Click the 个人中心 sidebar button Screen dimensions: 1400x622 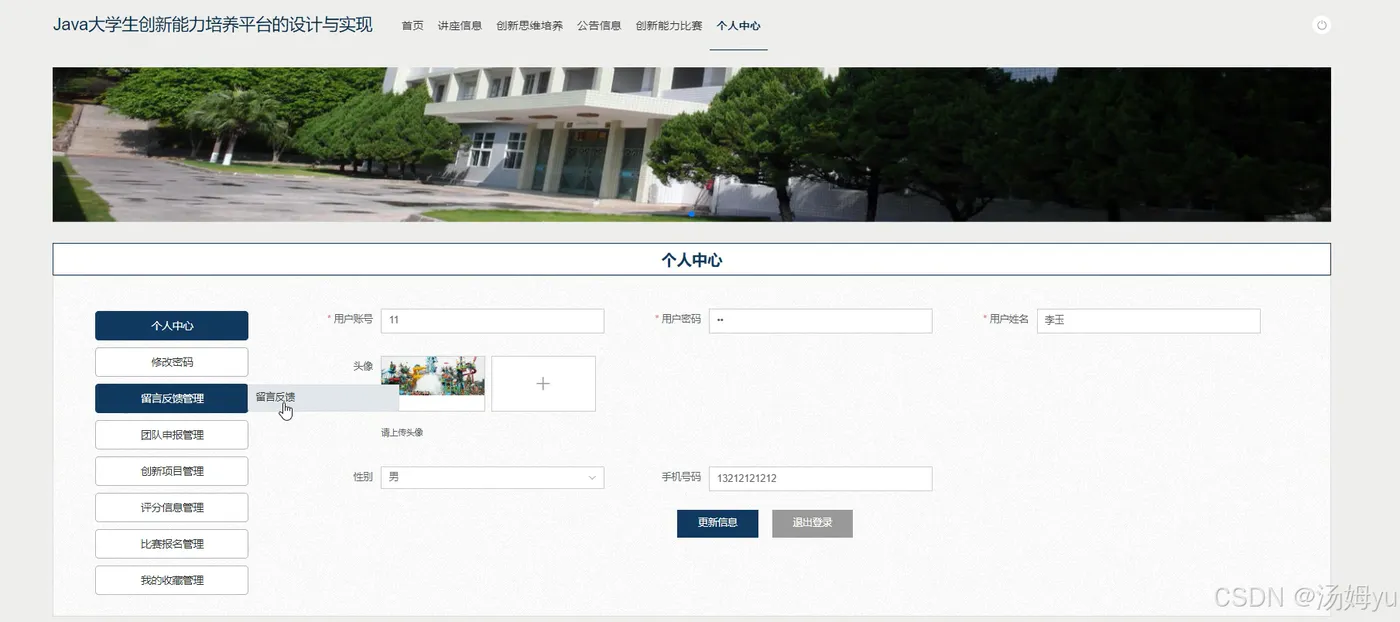(x=172, y=326)
